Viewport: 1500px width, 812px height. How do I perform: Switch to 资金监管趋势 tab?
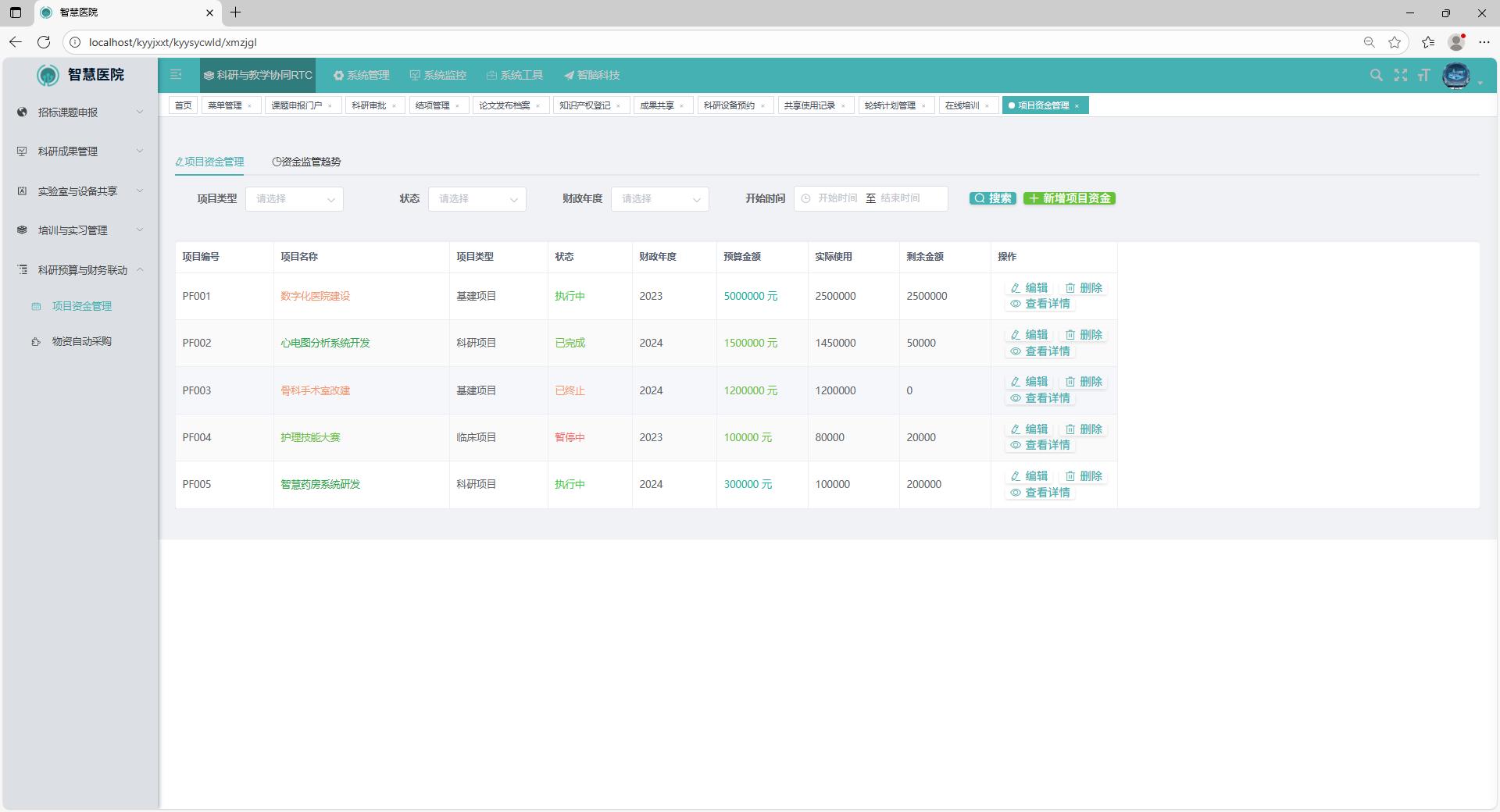tap(306, 162)
